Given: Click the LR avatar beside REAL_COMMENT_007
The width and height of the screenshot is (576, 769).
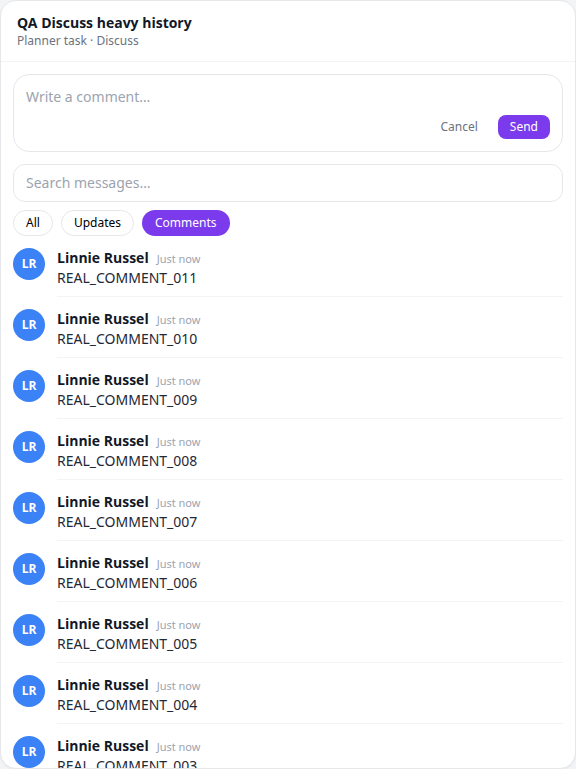Looking at the screenshot, I should point(29,508).
